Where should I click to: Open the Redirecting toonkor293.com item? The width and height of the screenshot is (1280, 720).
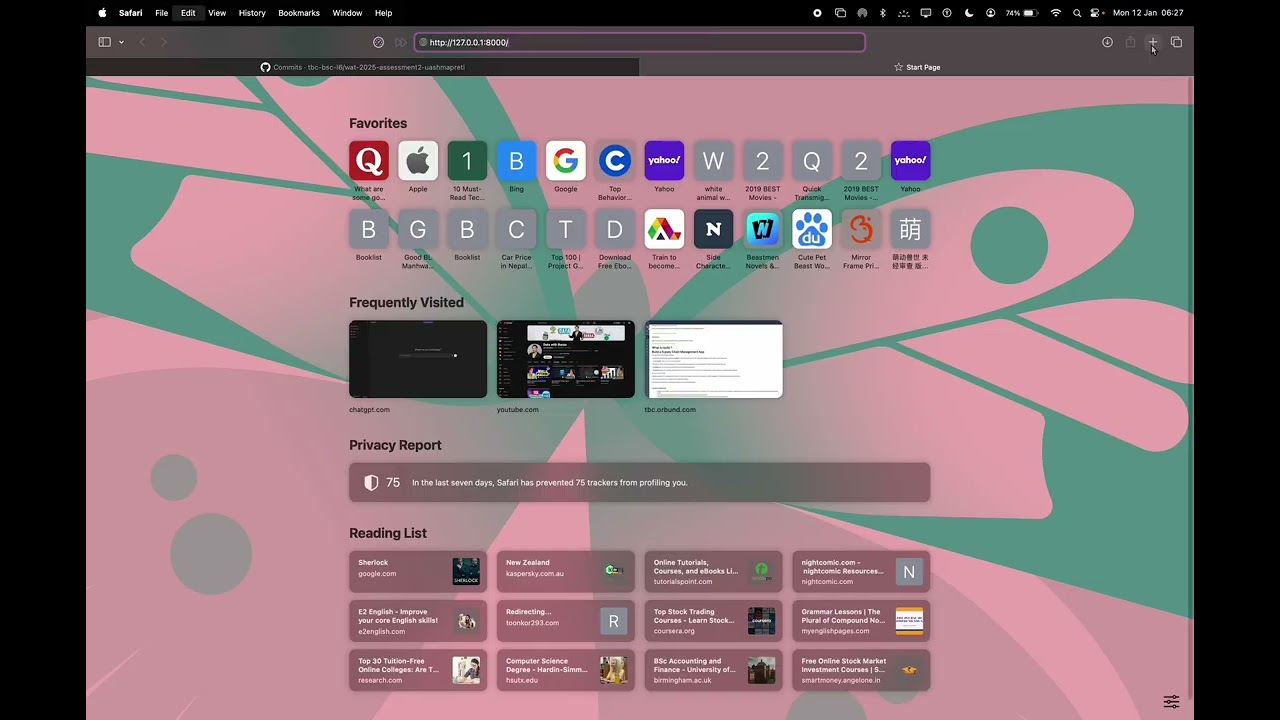point(566,621)
